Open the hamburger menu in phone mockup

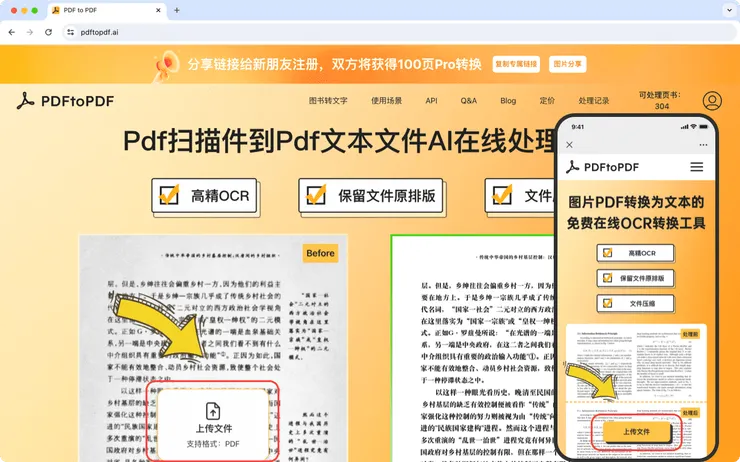click(x=697, y=167)
